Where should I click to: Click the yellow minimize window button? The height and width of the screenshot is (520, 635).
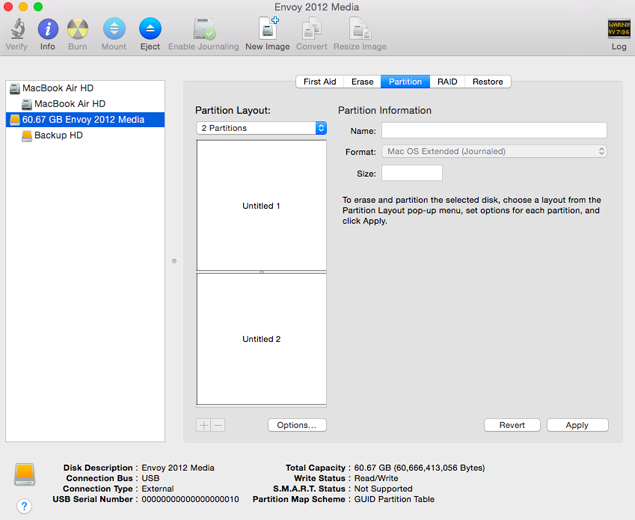point(23,6)
